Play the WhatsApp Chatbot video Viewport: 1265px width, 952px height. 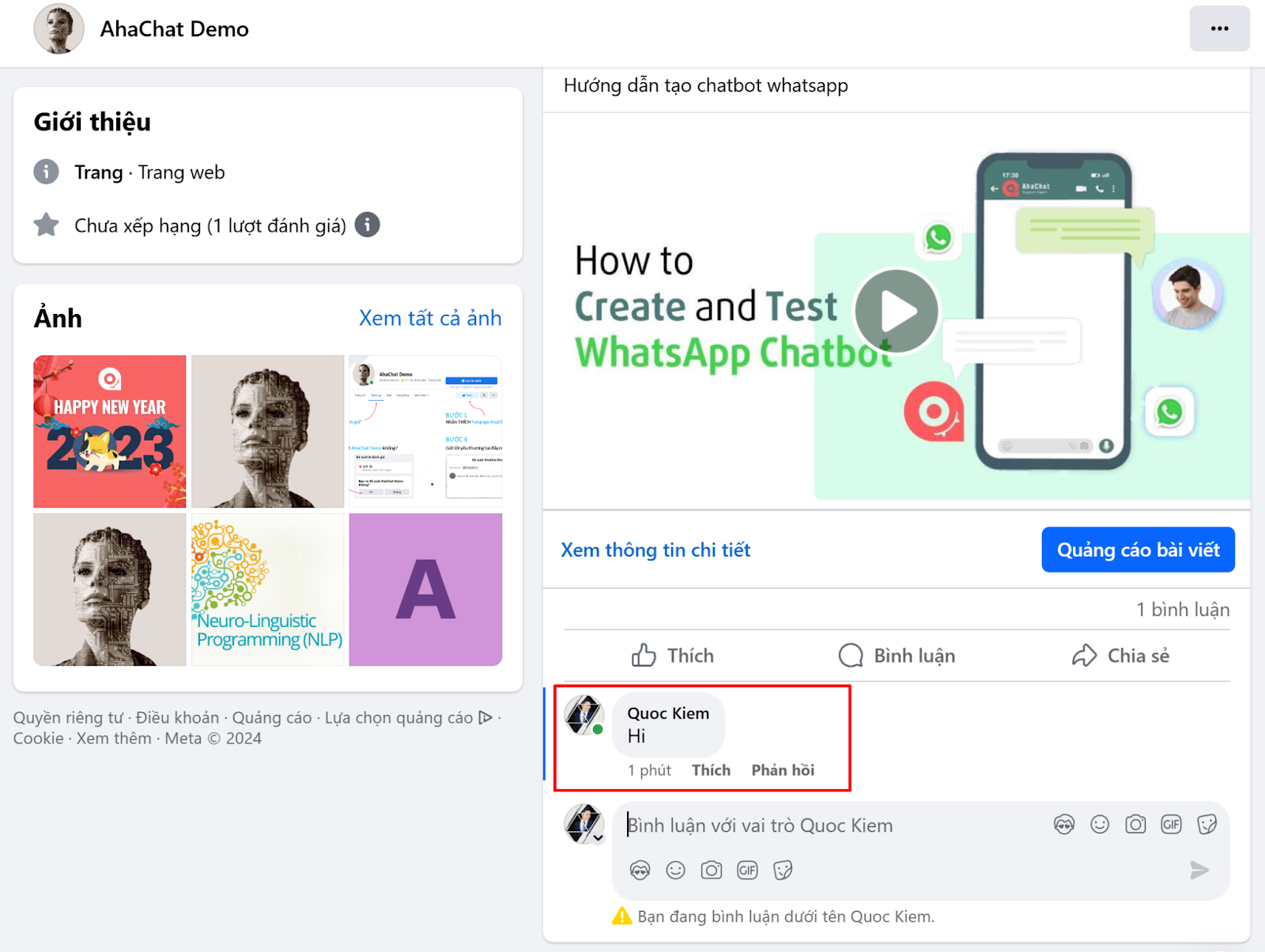click(897, 311)
